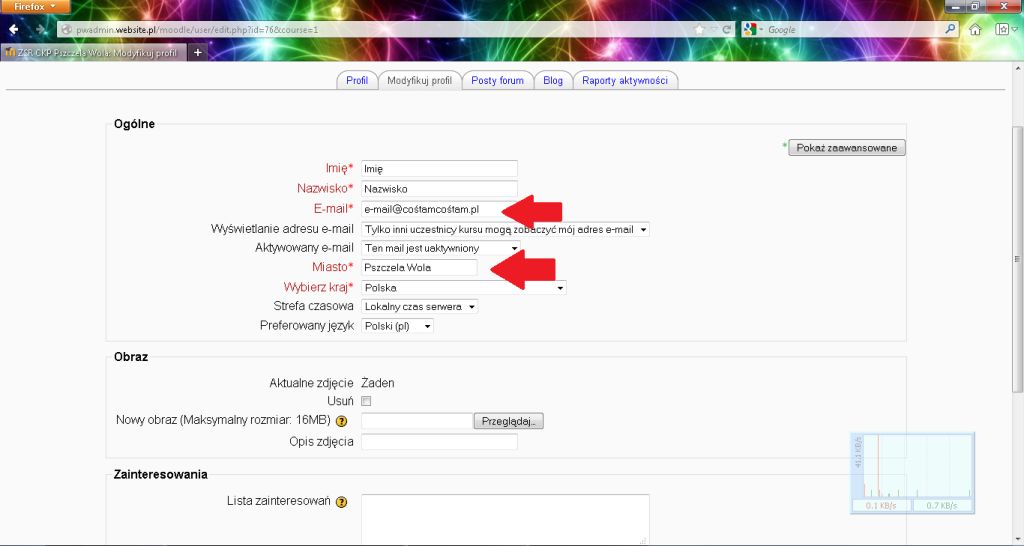This screenshot has height=546, width=1024.
Task: Open a new tab with plus button
Action: click(x=198, y=52)
